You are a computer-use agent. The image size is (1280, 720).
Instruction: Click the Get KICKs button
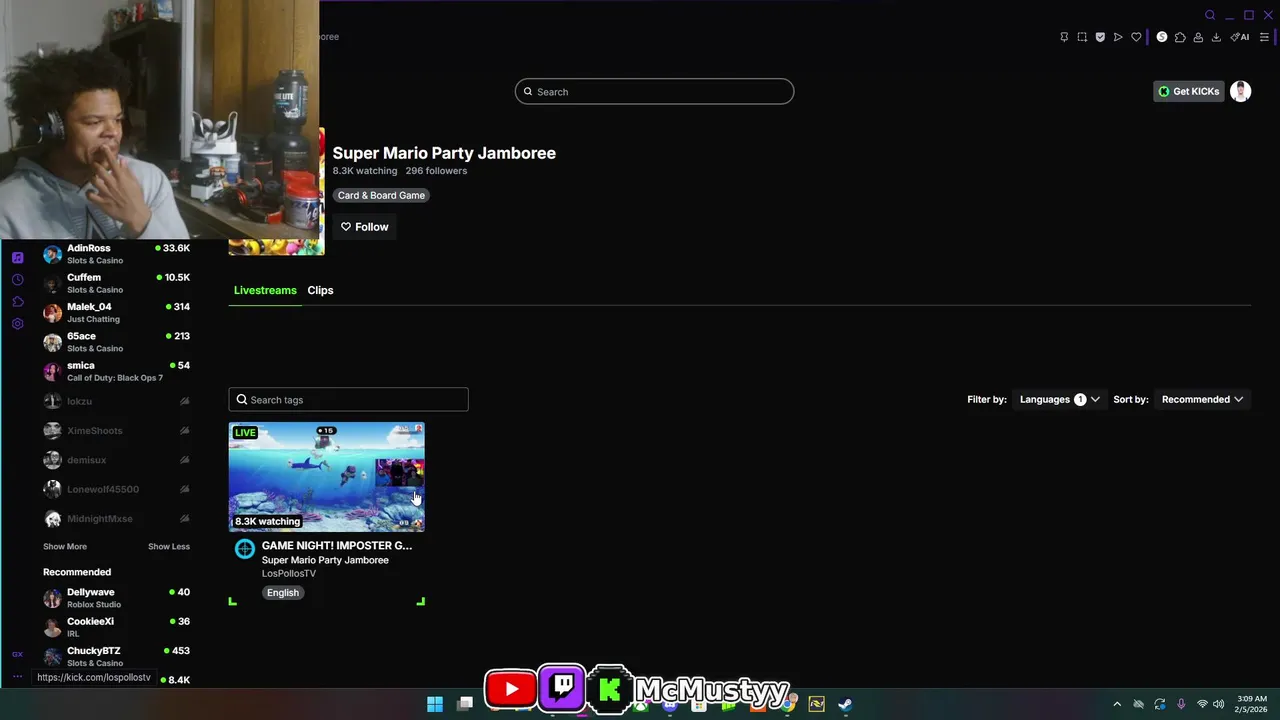[1189, 91]
